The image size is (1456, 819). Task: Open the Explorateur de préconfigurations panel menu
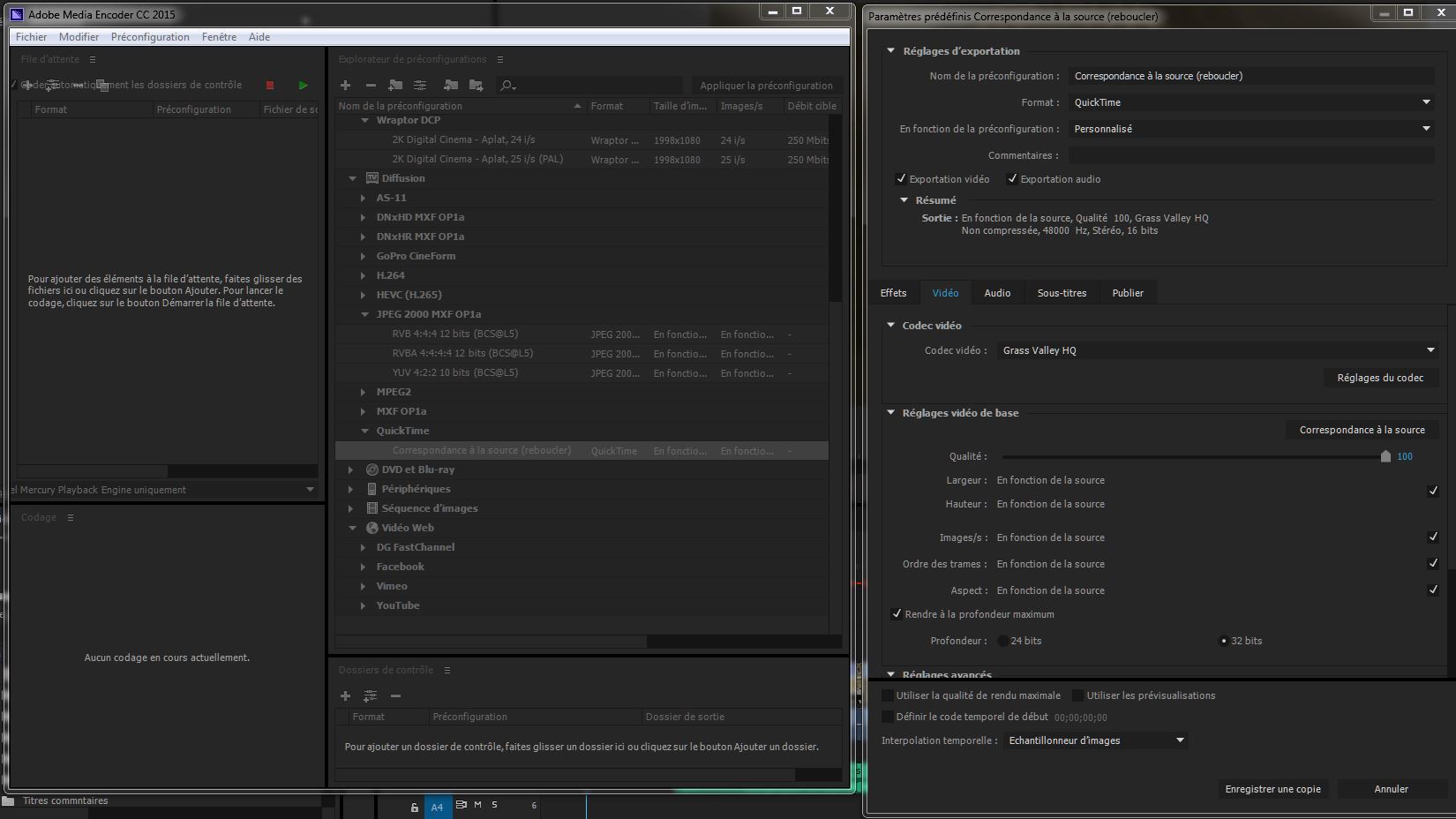tap(499, 59)
